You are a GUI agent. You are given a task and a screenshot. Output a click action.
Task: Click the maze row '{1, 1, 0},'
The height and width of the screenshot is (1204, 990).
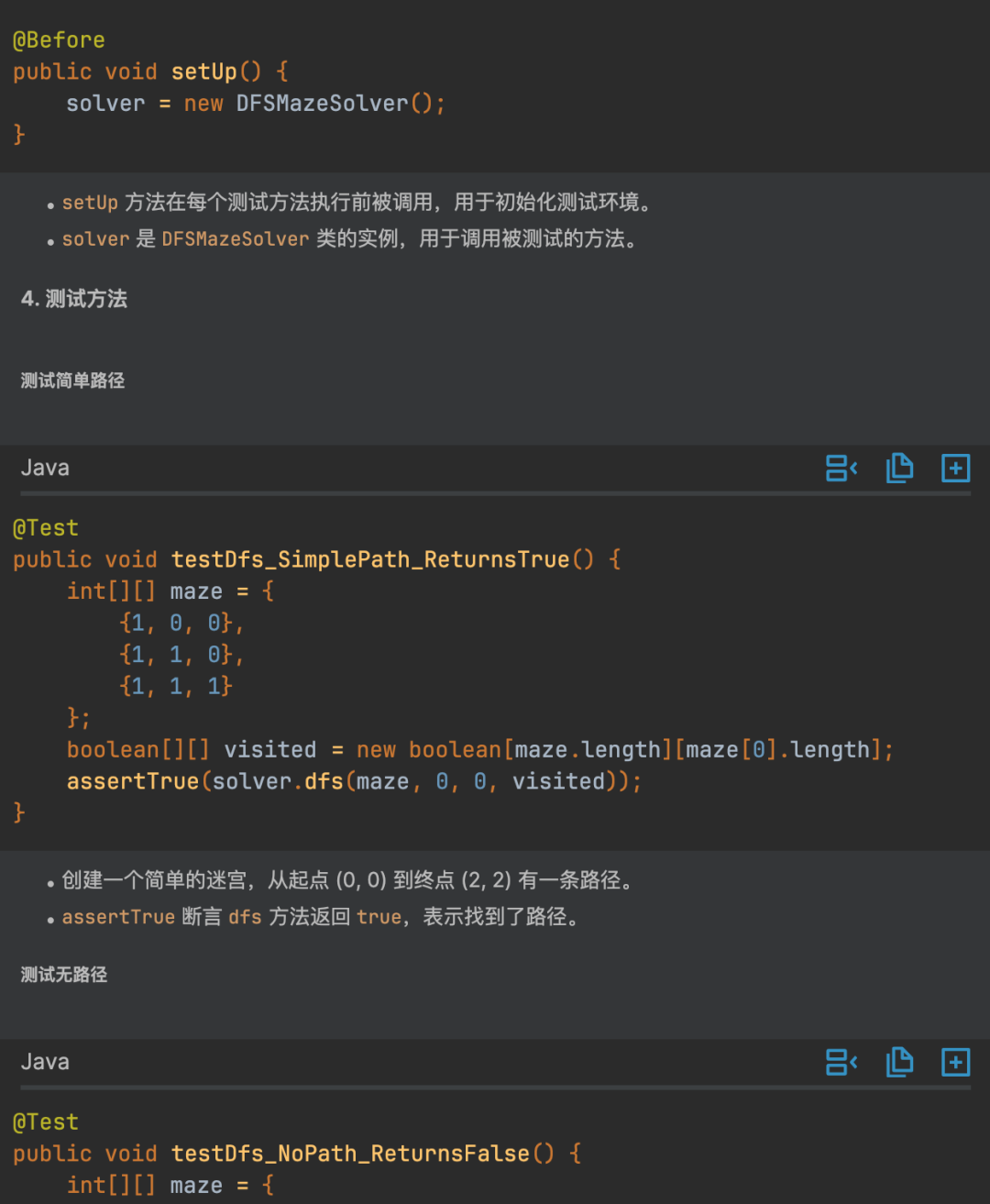181,655
